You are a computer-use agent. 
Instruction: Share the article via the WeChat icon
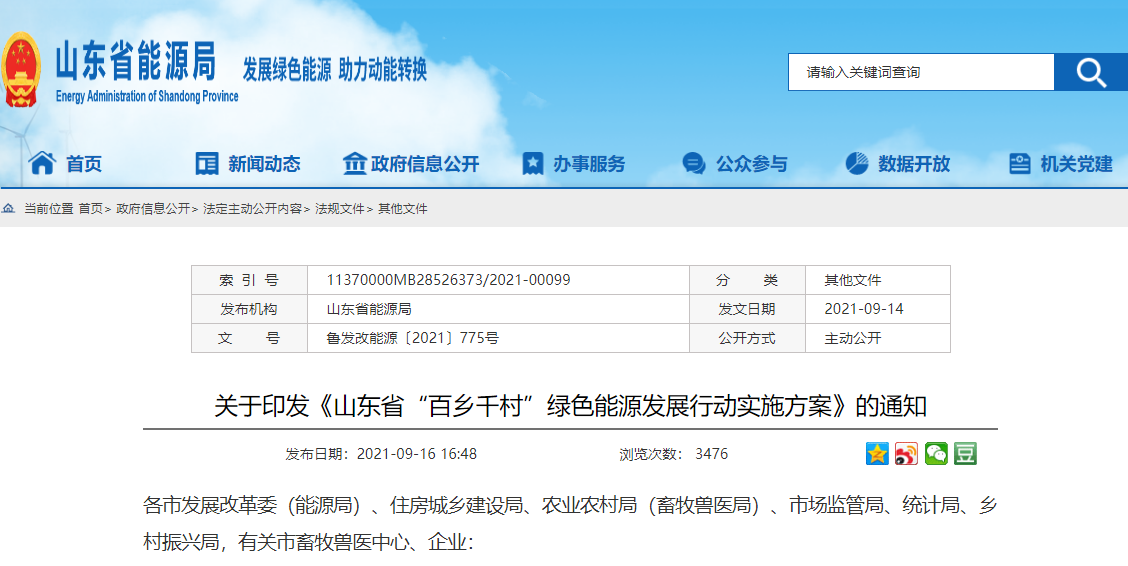[x=936, y=454]
